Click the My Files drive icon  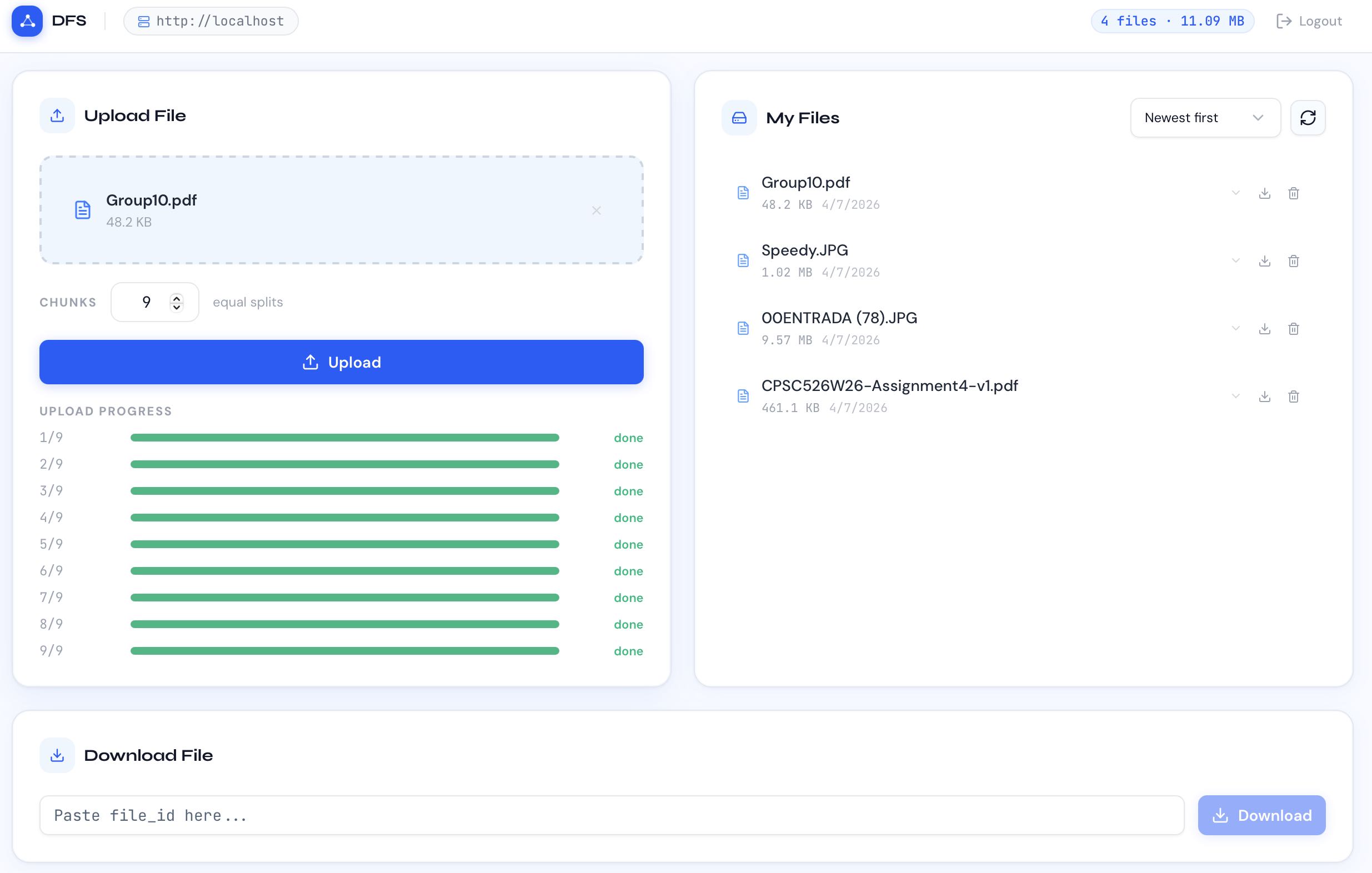(739, 118)
